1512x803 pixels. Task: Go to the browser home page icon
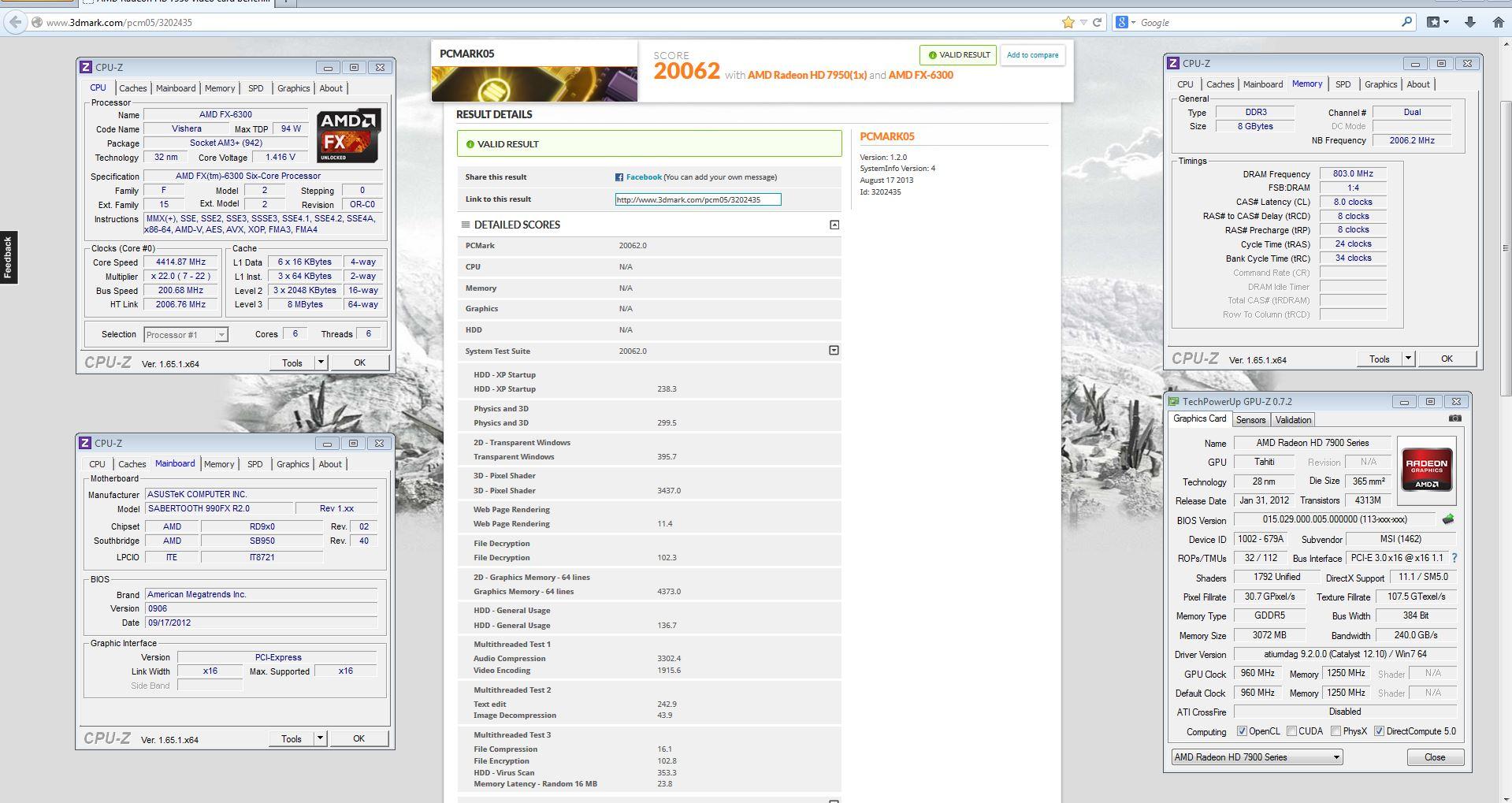click(x=1499, y=22)
